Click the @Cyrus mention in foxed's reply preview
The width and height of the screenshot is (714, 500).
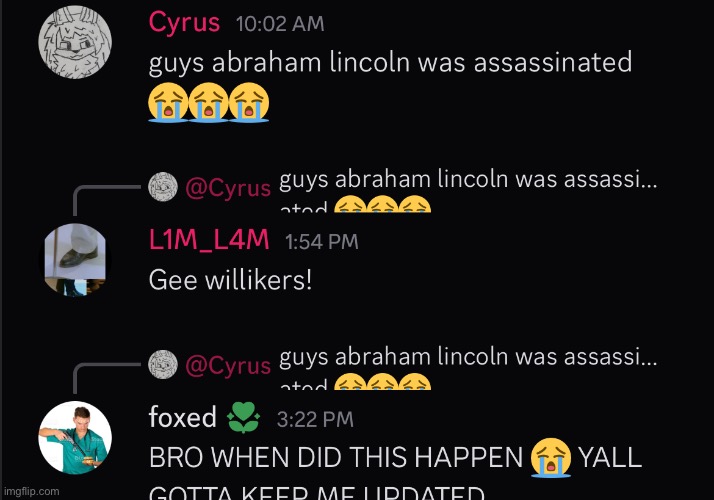click(x=228, y=365)
